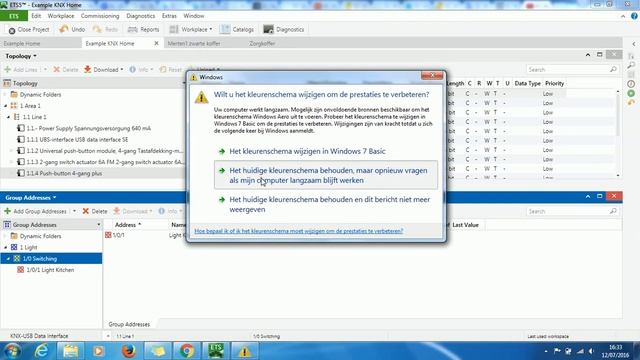Click Delete in Group Addresses toolbar
This screenshot has width=640, height=360.
coord(95,211)
